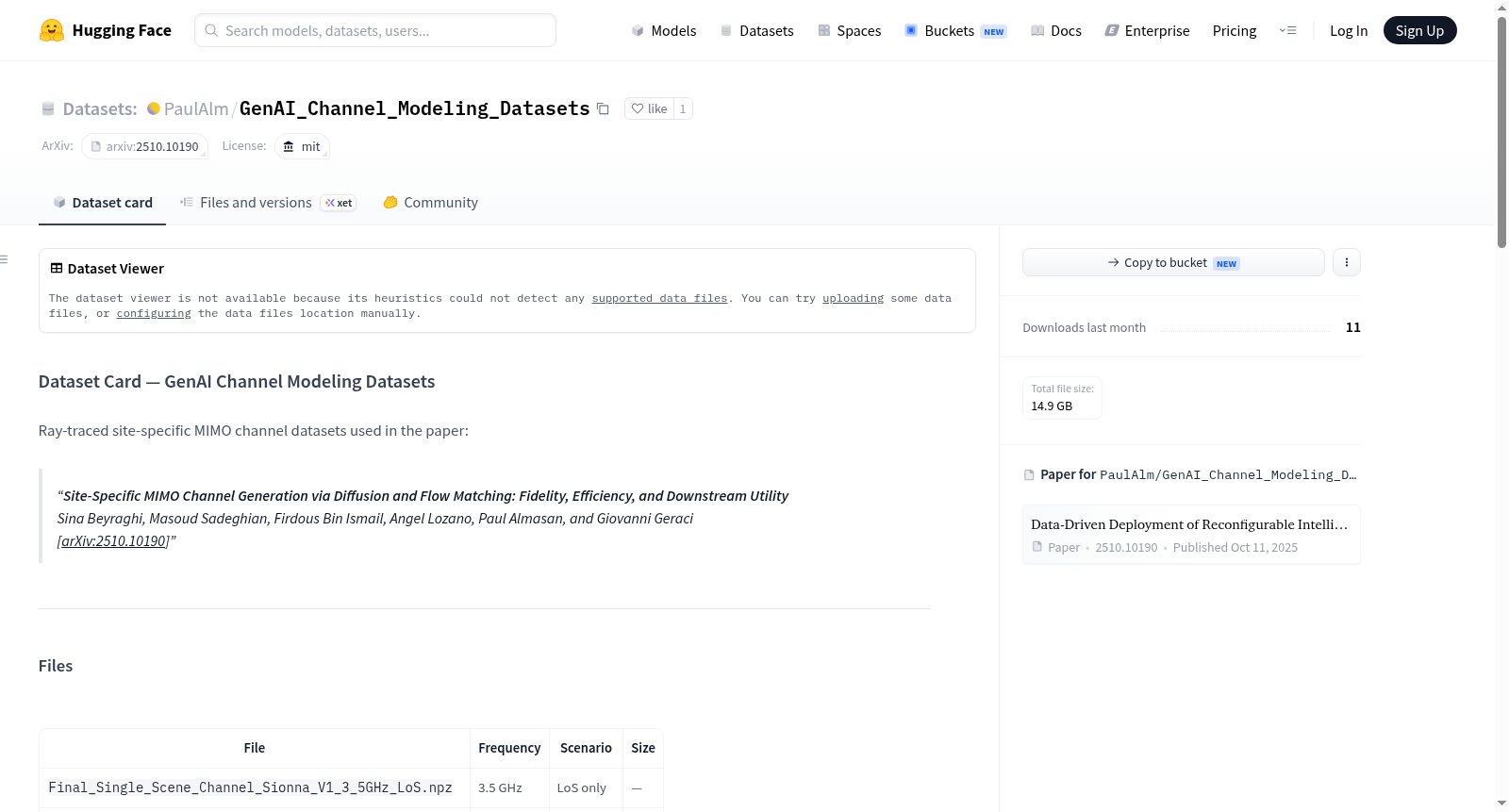The height and width of the screenshot is (812, 1509).
Task: Open the Data-Driven Deployment paper card
Action: pyautogui.click(x=1191, y=535)
